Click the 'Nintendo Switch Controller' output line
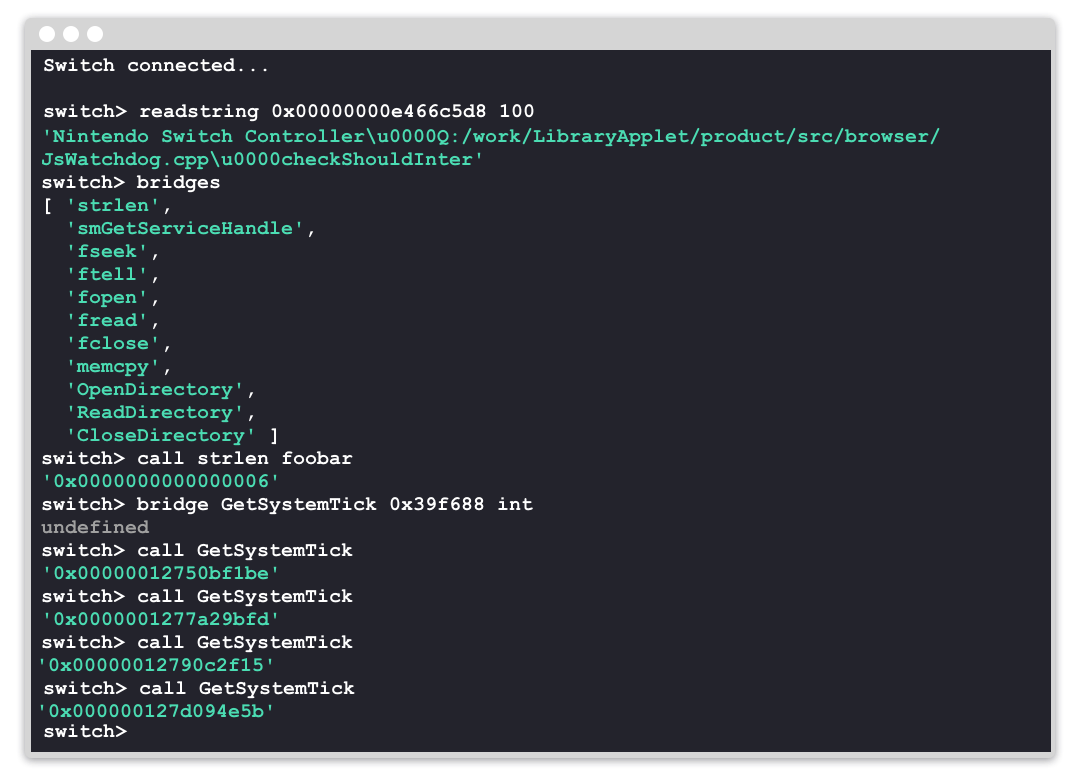The width and height of the screenshot is (1079, 775). pyautogui.click(x=491, y=136)
